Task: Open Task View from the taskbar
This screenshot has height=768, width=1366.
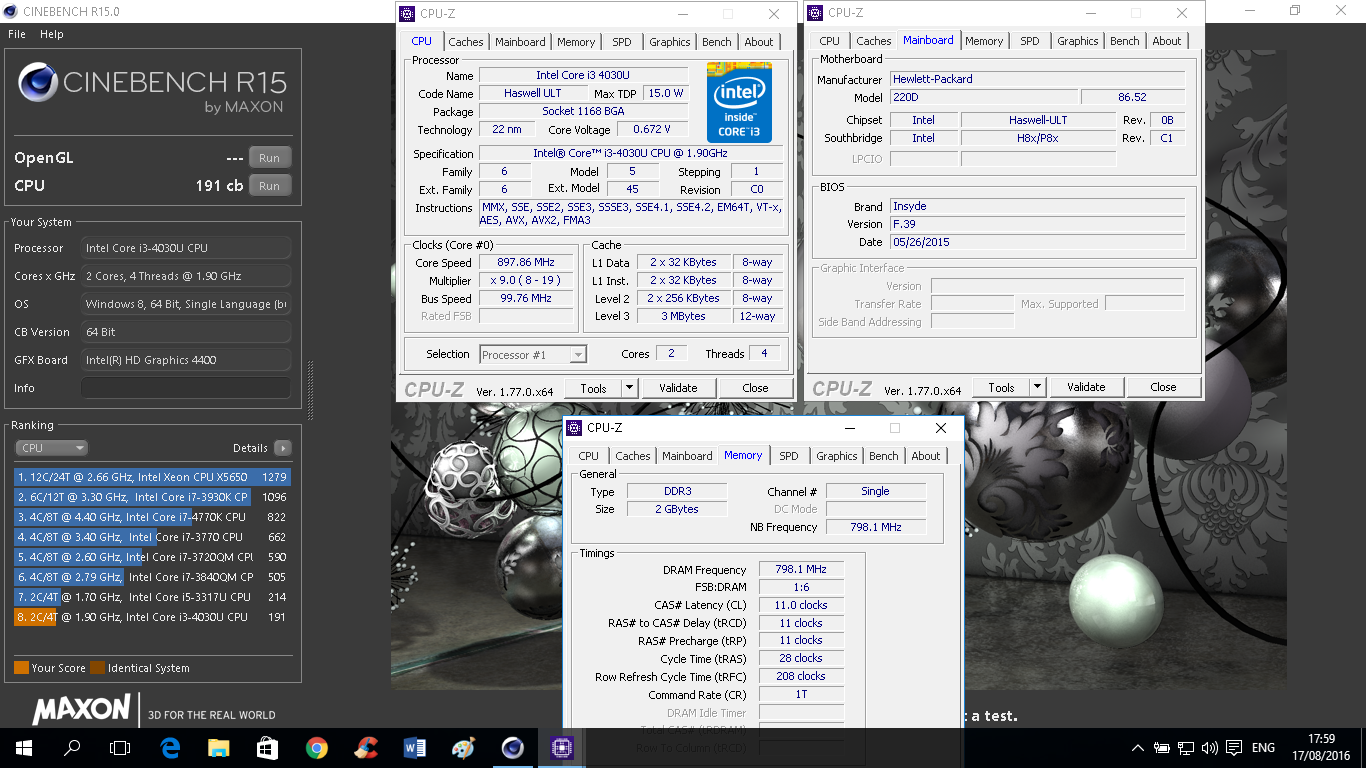Action: [120, 747]
